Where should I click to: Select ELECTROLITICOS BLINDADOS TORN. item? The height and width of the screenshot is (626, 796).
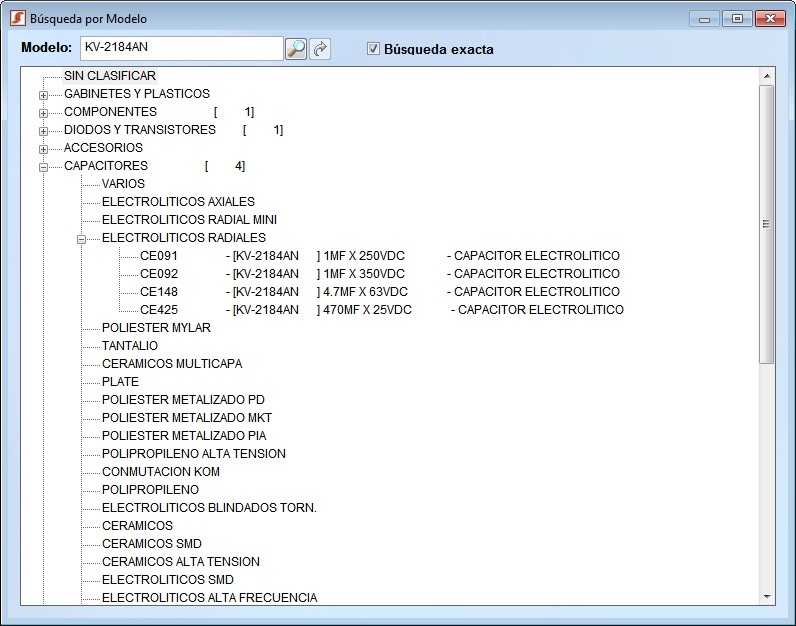tap(209, 508)
